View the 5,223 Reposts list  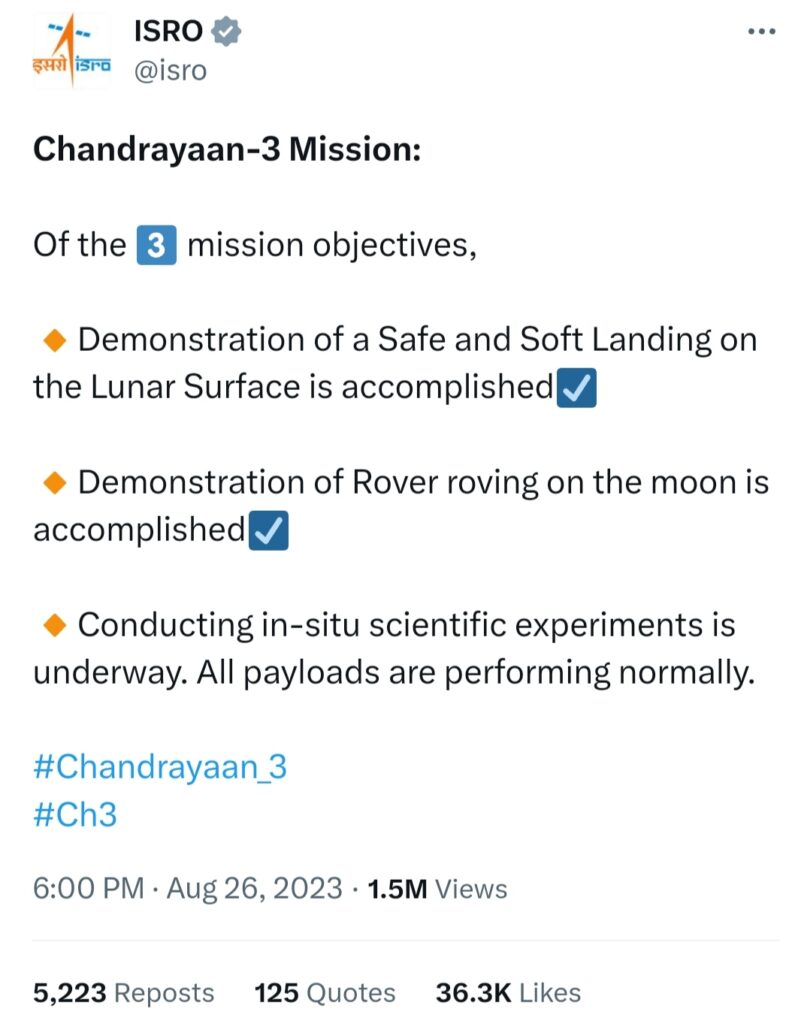(x=123, y=993)
